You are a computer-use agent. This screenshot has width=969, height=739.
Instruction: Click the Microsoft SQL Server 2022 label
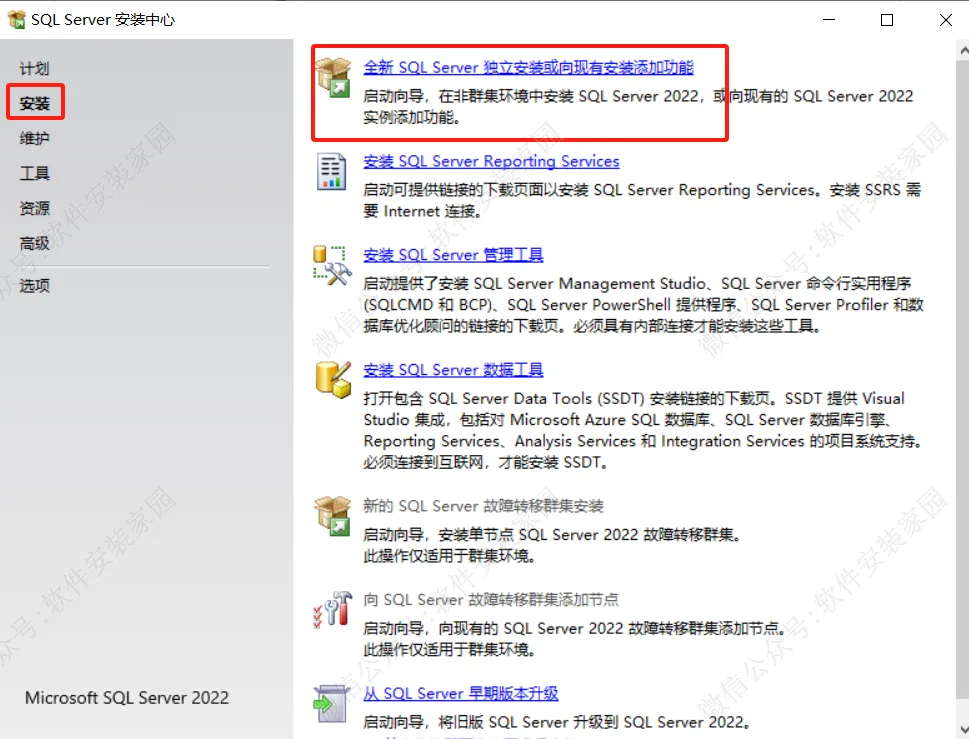(127, 698)
